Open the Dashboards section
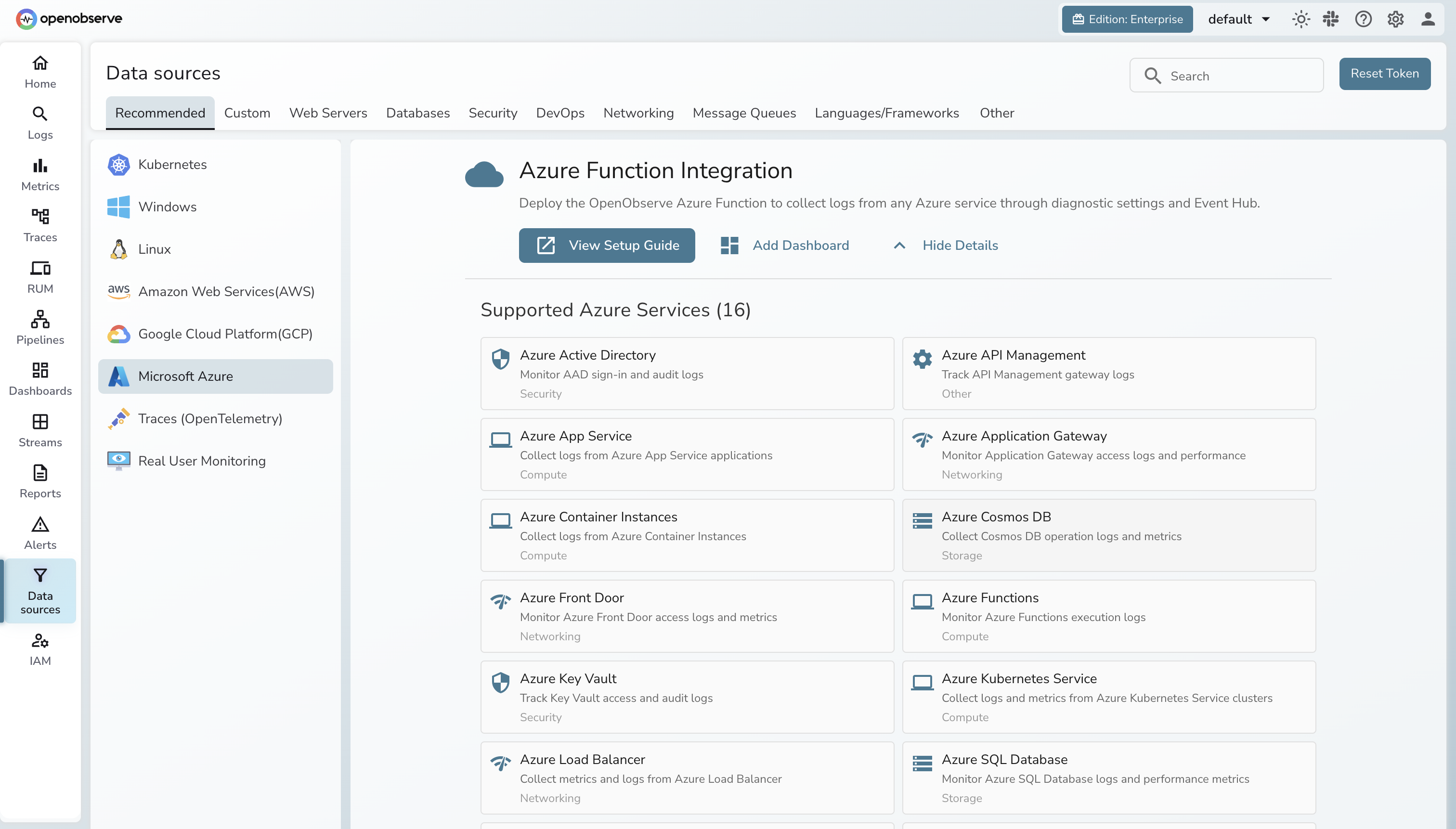1456x829 pixels. coord(39,377)
